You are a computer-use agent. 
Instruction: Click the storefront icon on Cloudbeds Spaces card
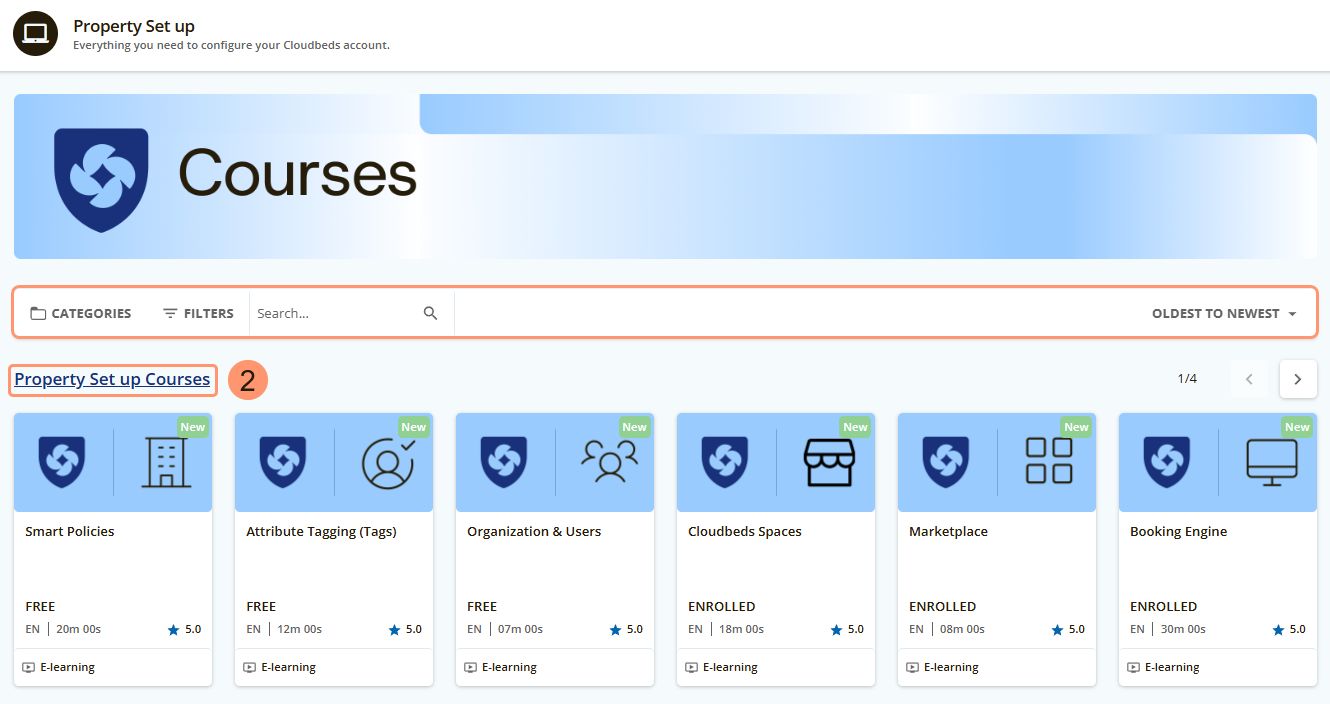click(829, 461)
